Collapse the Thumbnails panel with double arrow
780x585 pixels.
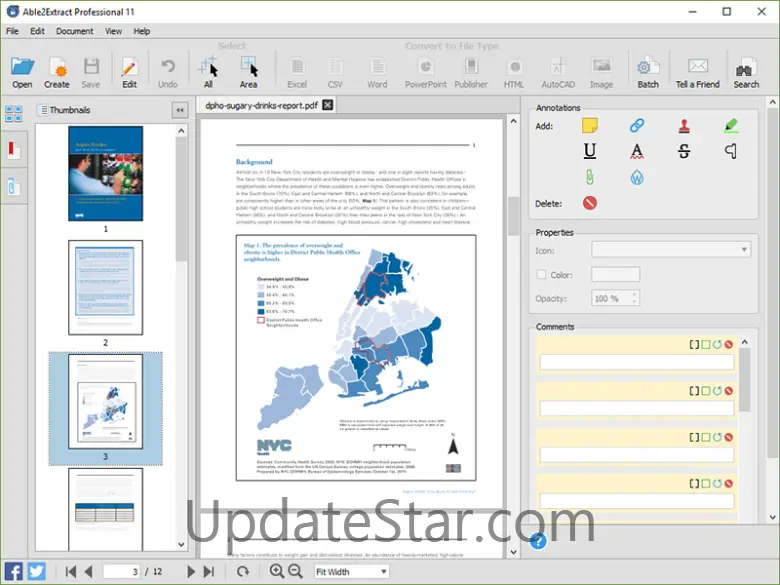[180, 110]
